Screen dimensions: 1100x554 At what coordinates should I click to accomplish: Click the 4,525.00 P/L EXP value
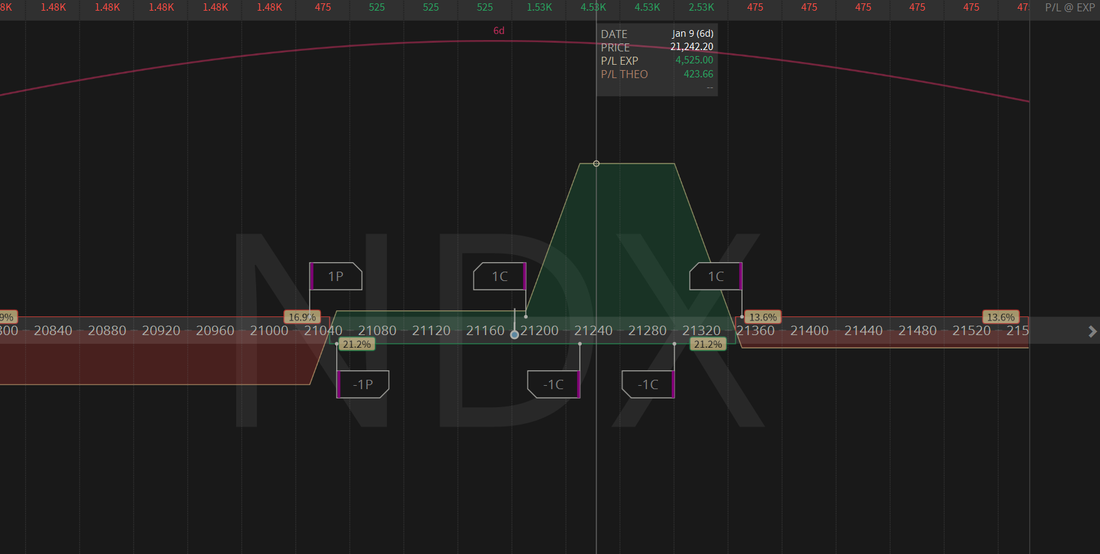tap(695, 60)
